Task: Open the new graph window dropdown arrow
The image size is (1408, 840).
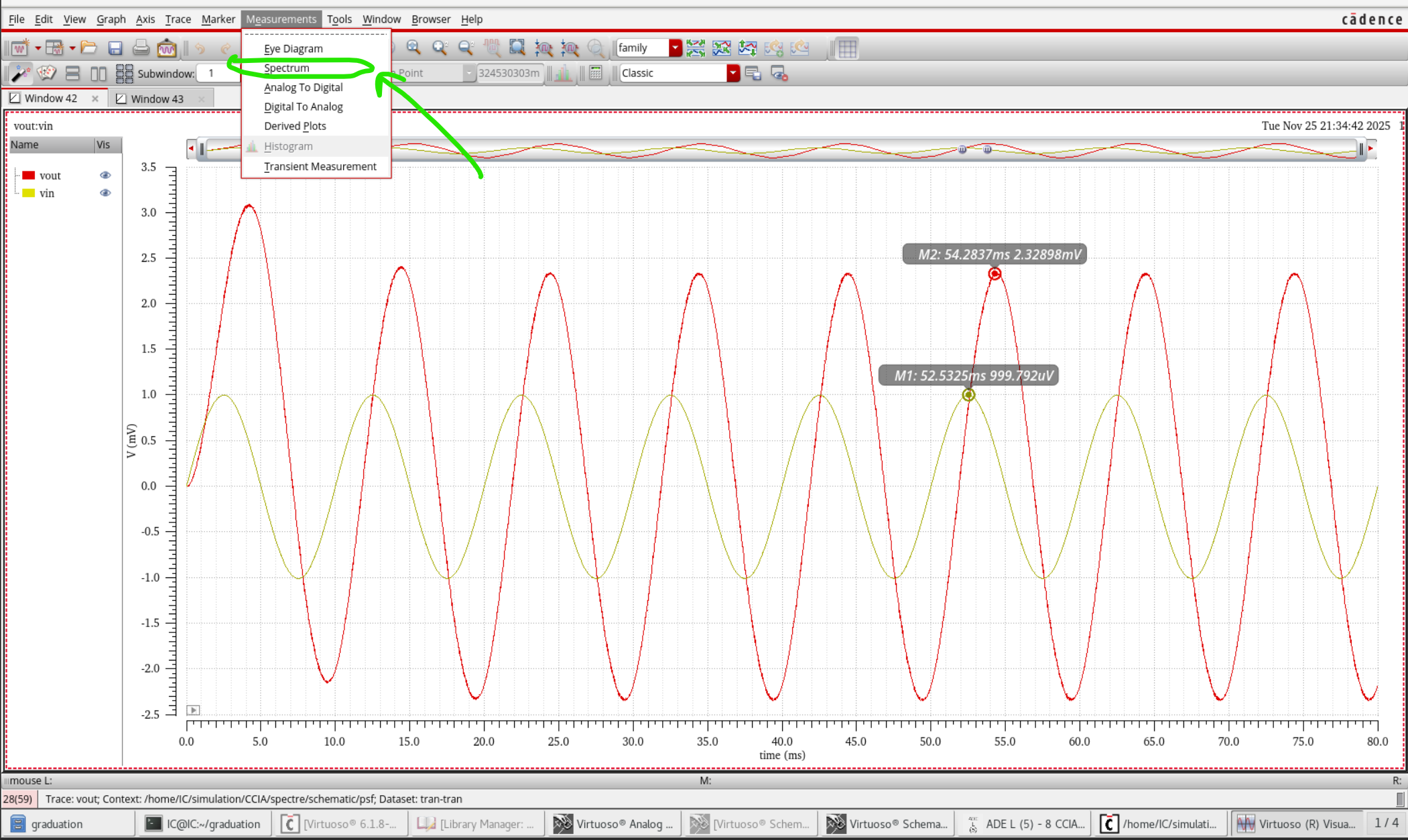Action: pos(38,48)
